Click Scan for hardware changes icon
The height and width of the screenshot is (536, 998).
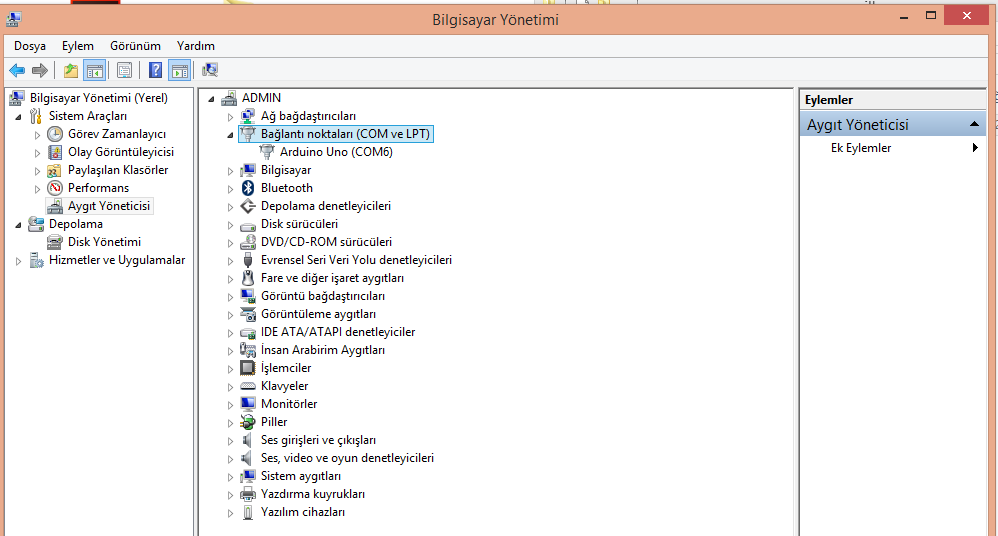coord(209,70)
